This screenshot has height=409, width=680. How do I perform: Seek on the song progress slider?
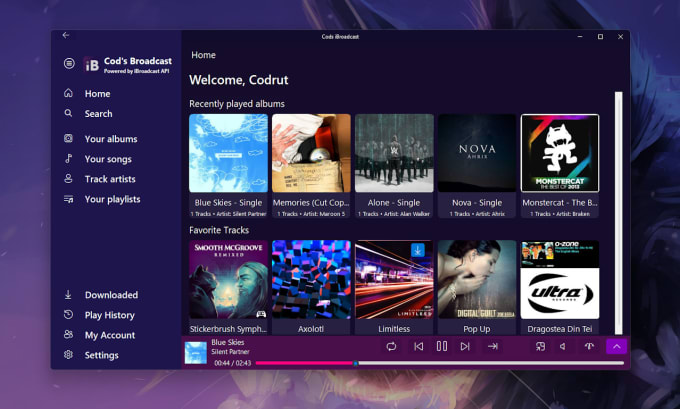[440, 363]
